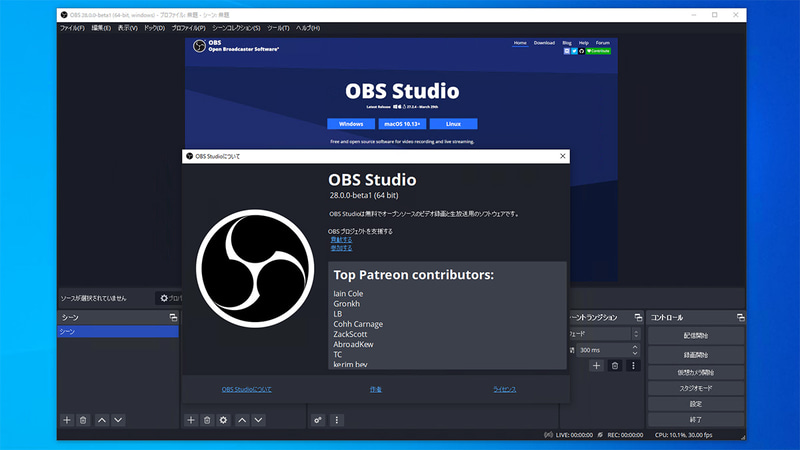Click the REC recording status icon in the status bar
This screenshot has height=450, width=800.
click(601, 435)
